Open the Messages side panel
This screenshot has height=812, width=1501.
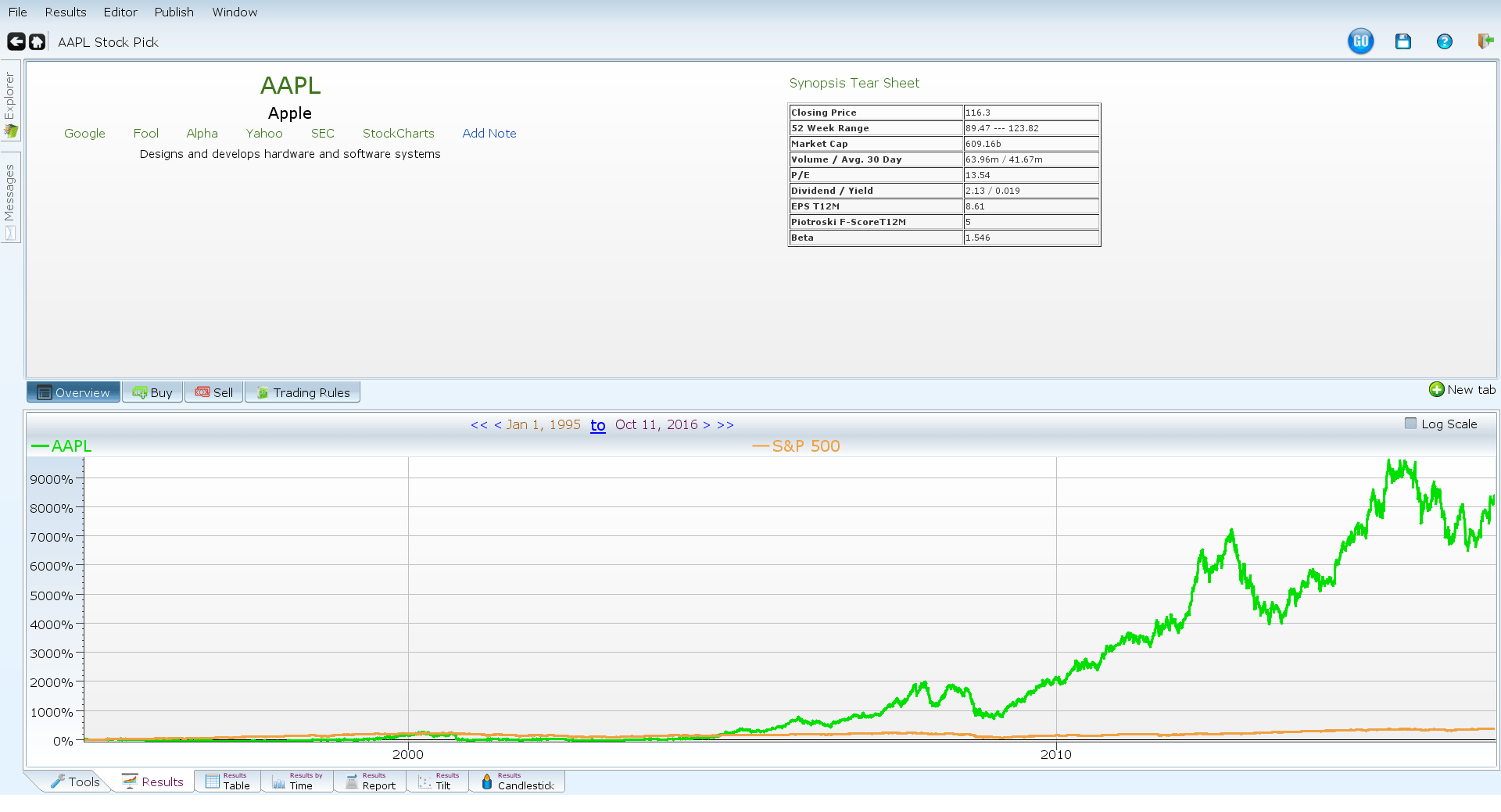click(10, 199)
